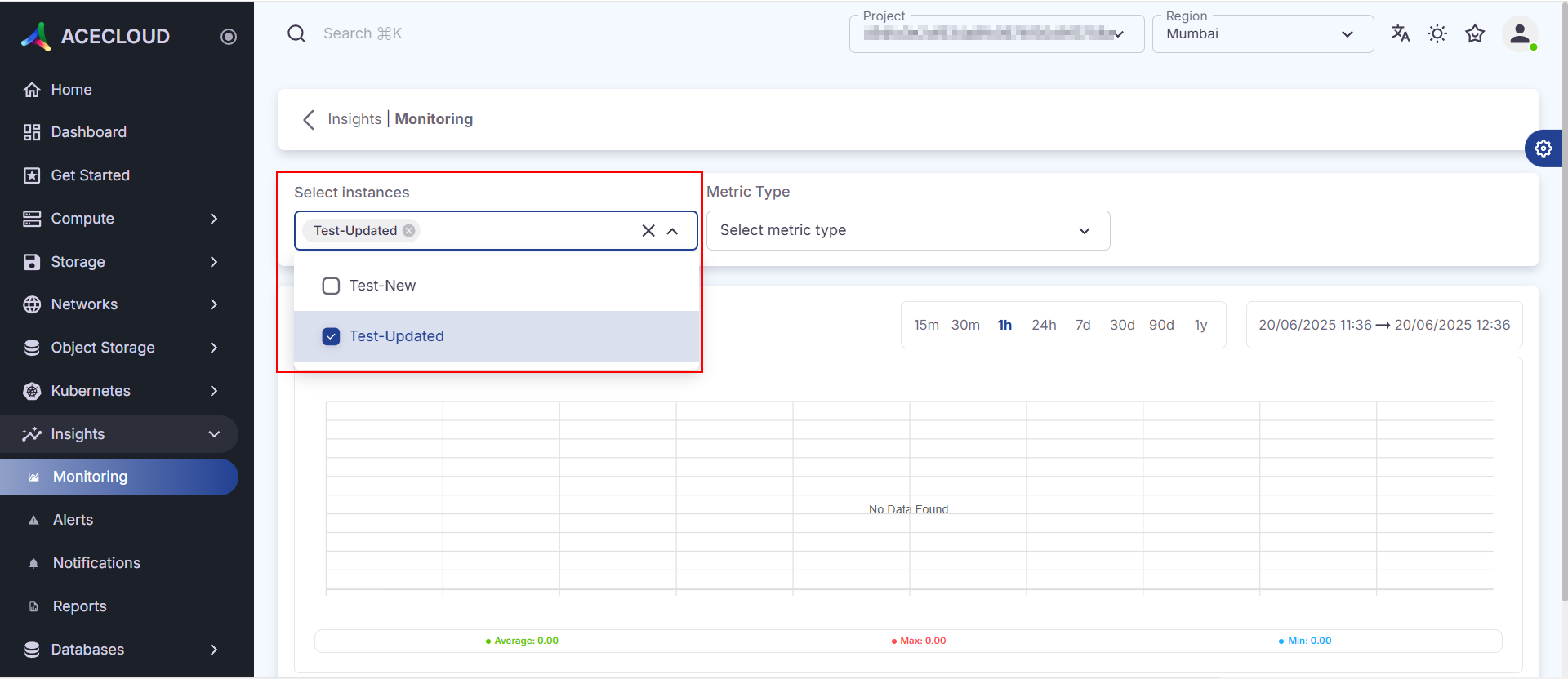Check the Test-New checkbox
Image resolution: width=1568 pixels, height=679 pixels.
click(331, 286)
